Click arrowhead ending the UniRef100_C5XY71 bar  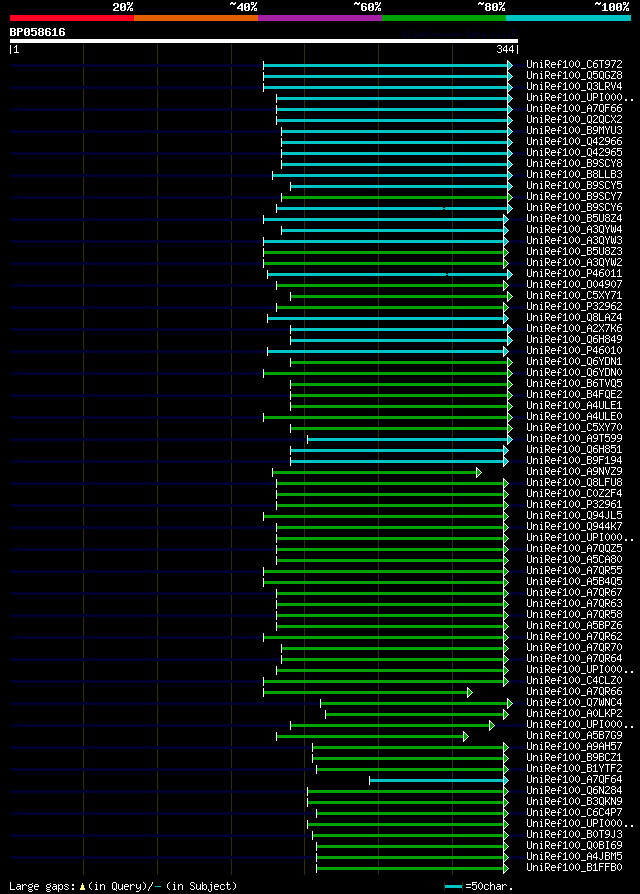pyautogui.click(x=510, y=296)
